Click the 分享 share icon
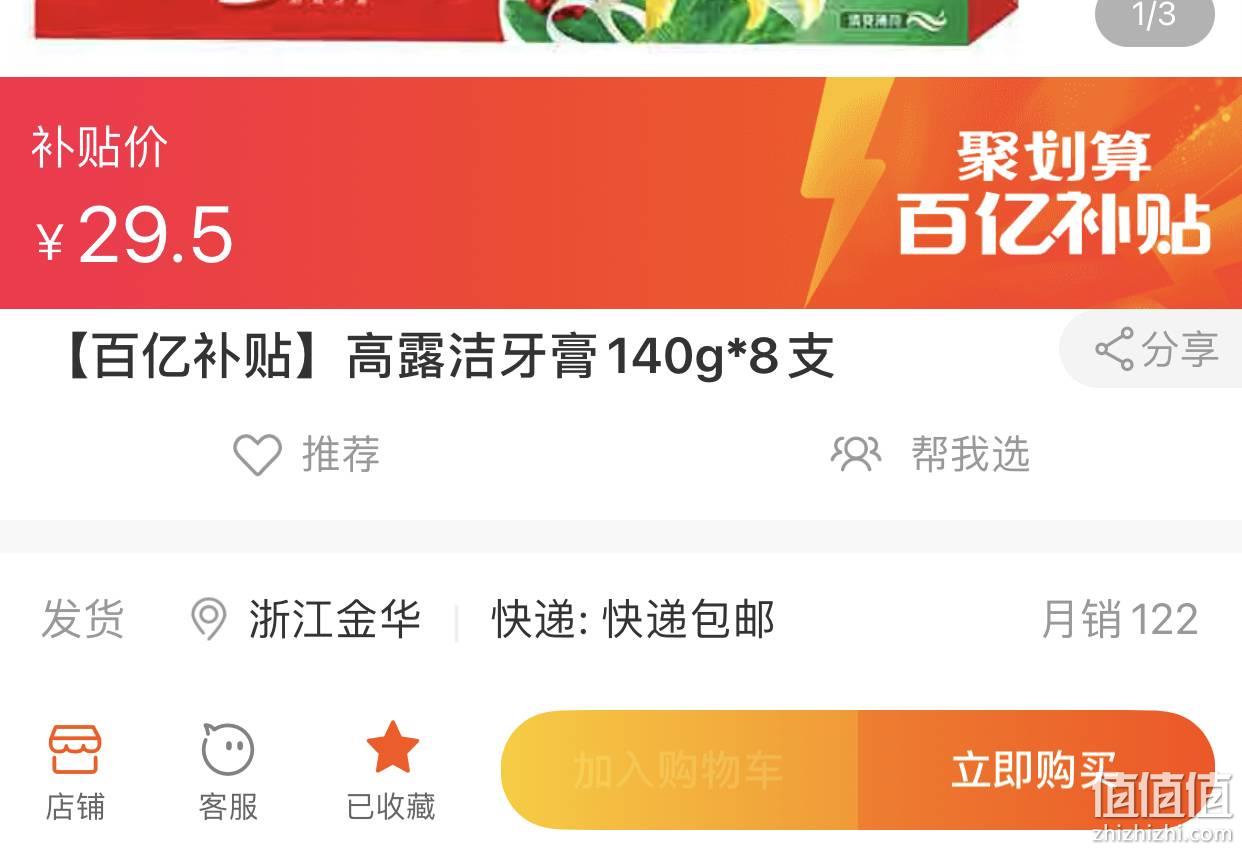This screenshot has width=1242, height=851. tap(1114, 349)
